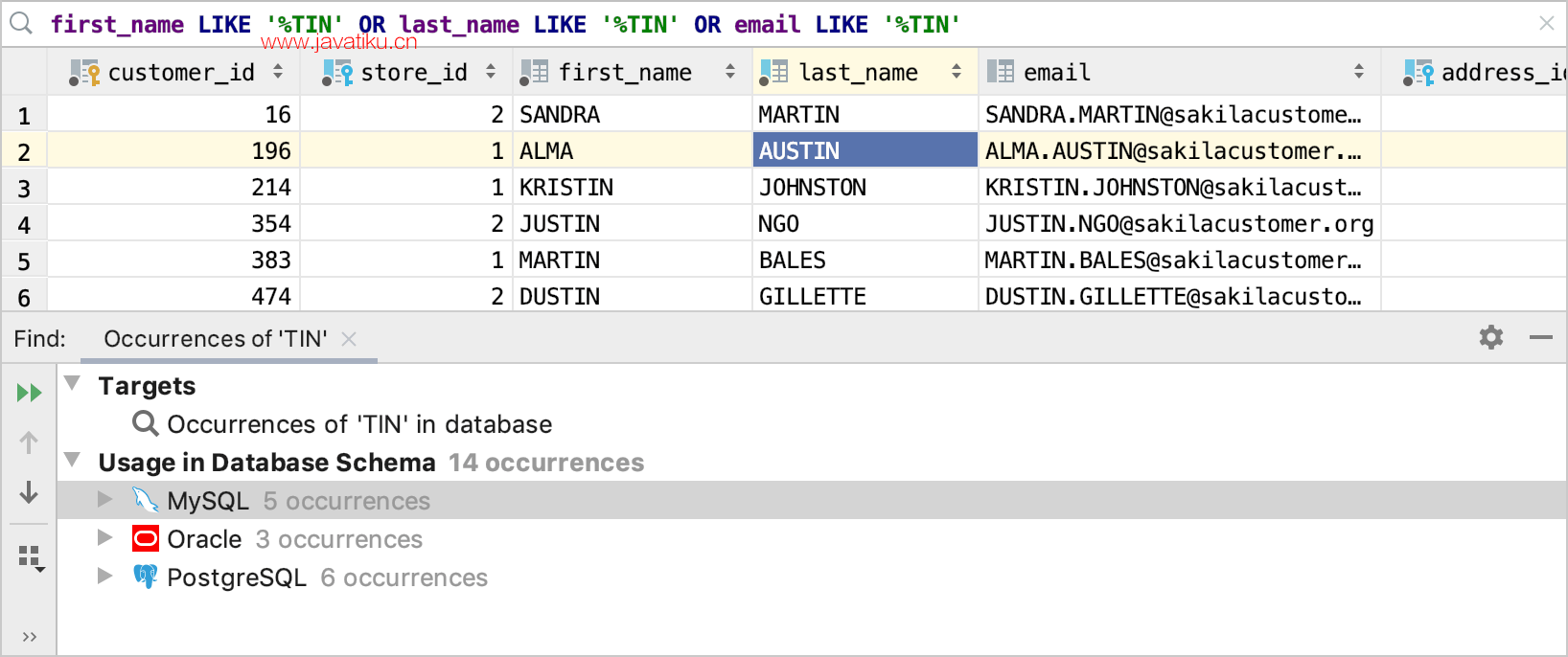The image size is (1568, 657).
Task: Click the SANDRA first_name cell
Action: [x=633, y=114]
